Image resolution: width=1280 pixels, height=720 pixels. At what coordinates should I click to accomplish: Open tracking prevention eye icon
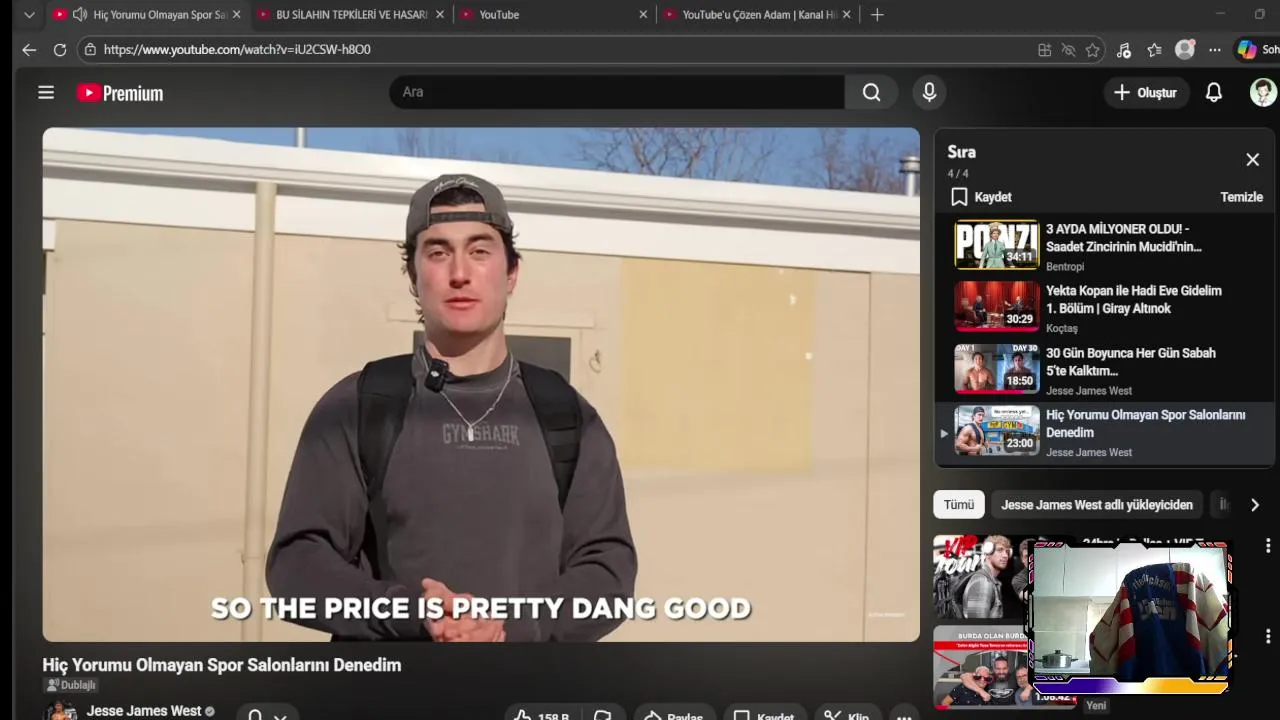coord(1069,50)
